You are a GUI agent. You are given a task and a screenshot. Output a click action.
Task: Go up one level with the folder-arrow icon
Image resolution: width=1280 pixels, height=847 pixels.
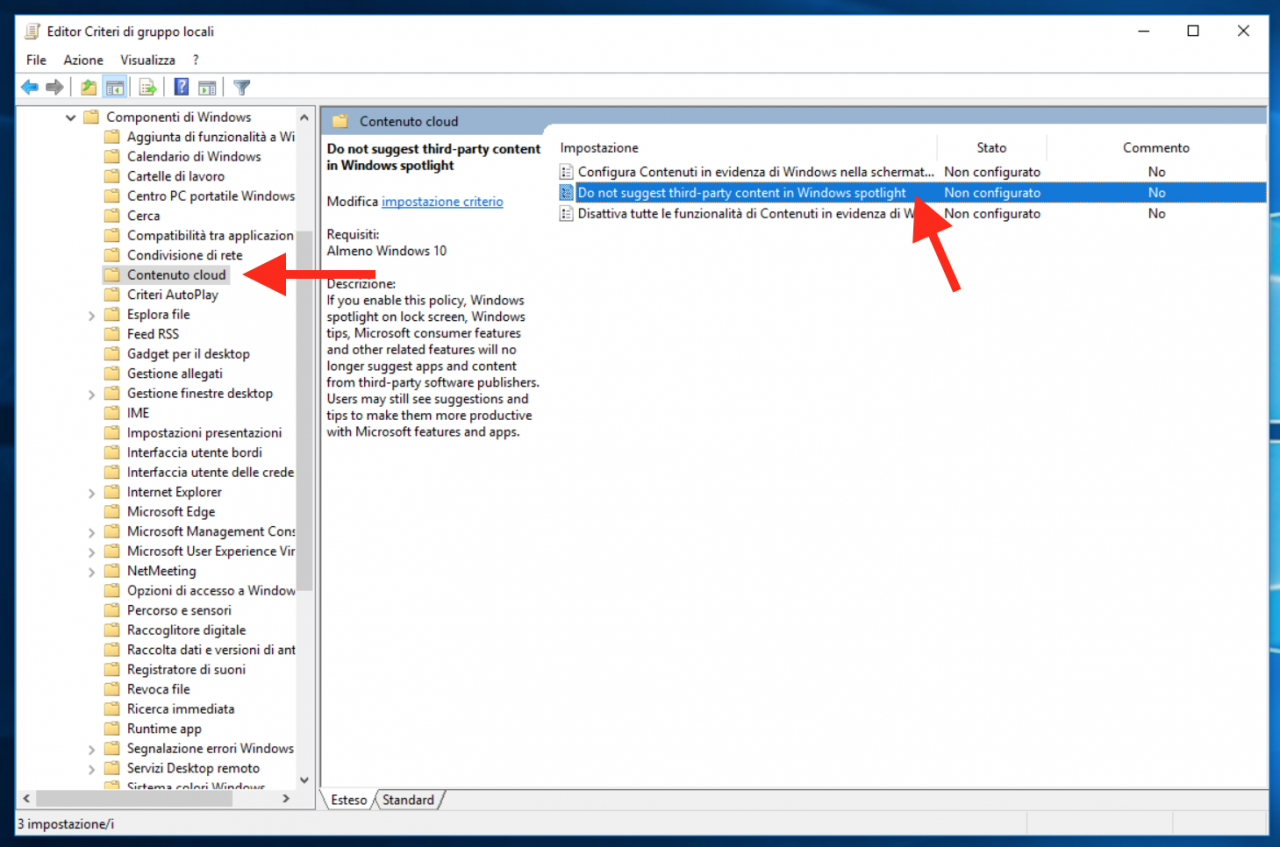(x=89, y=87)
